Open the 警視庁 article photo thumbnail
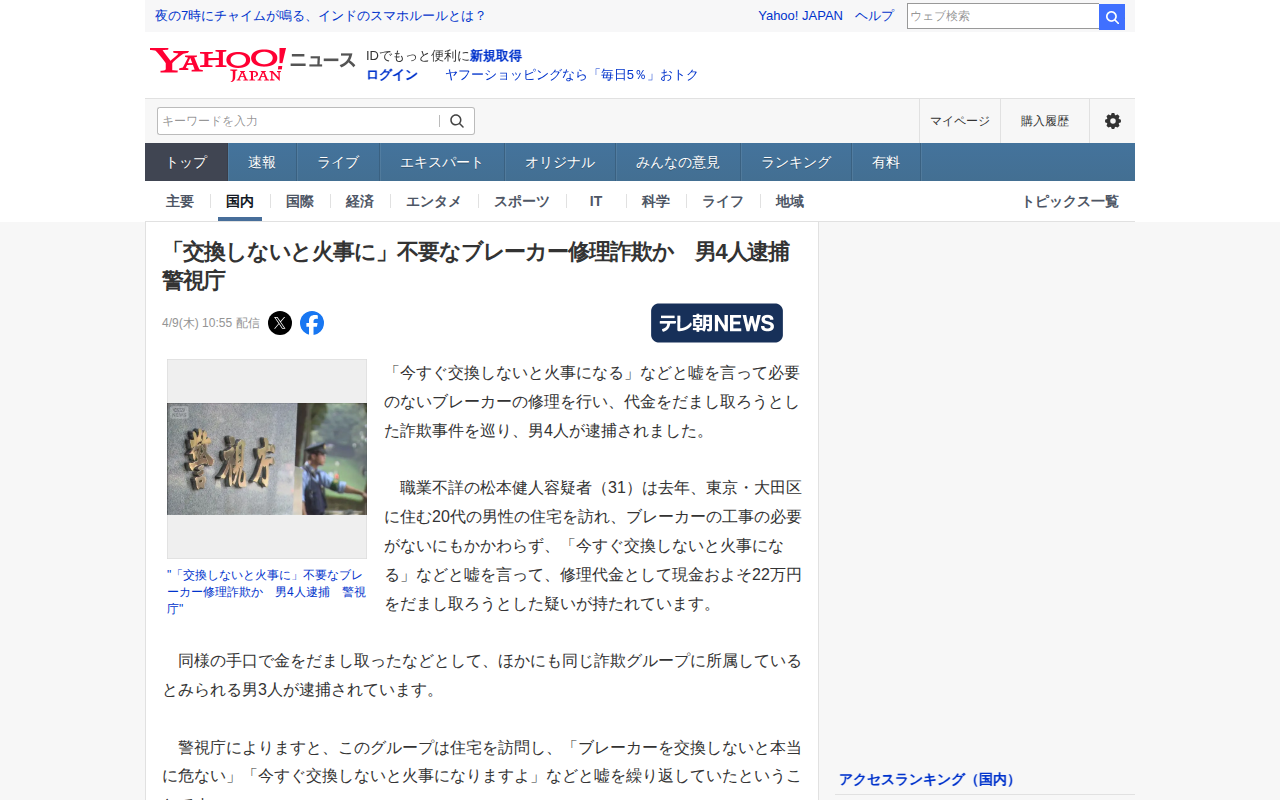1280x800 pixels. 267,459
